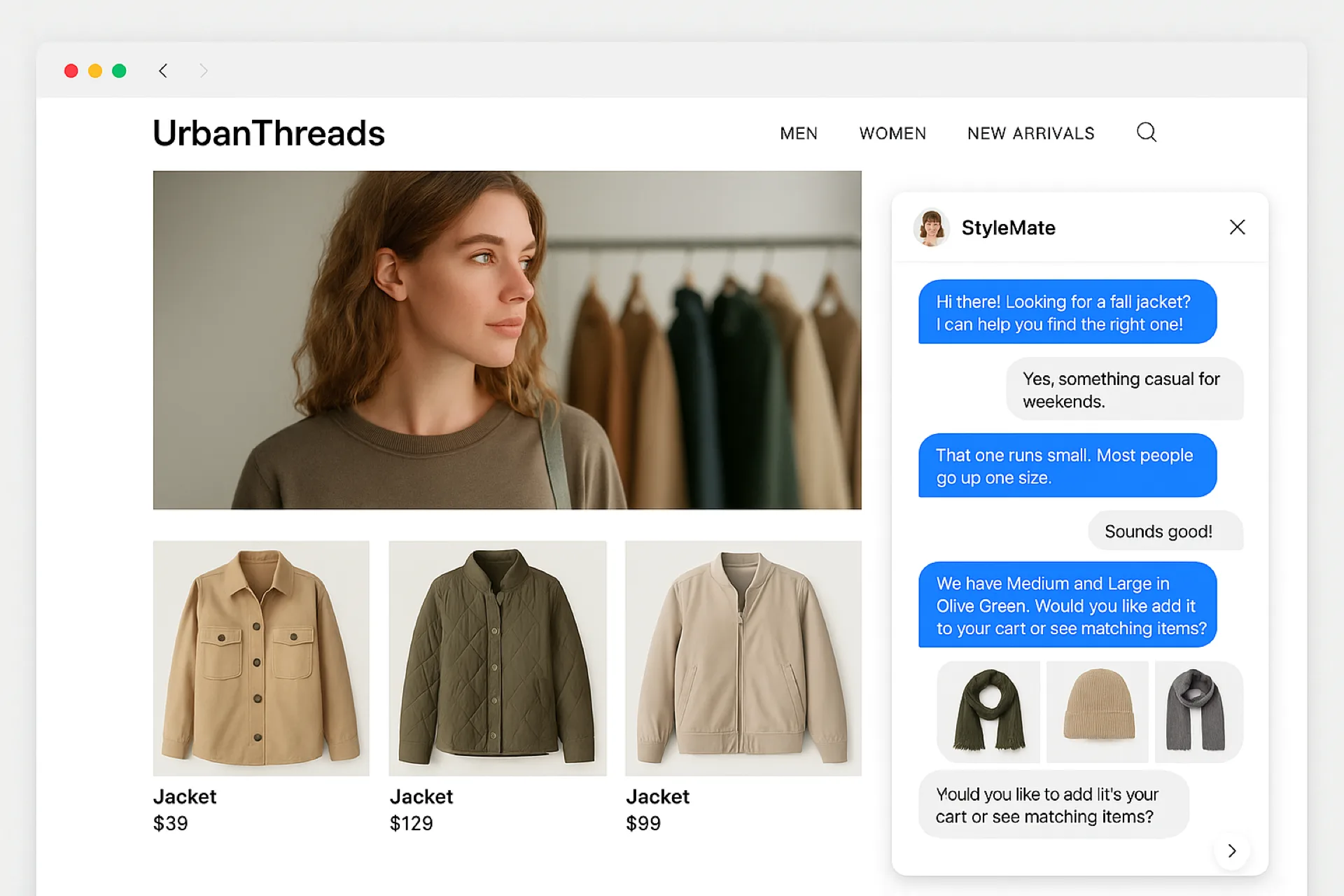1344x896 pixels.
Task: Navigate back using the browser arrow
Action: coord(162,70)
